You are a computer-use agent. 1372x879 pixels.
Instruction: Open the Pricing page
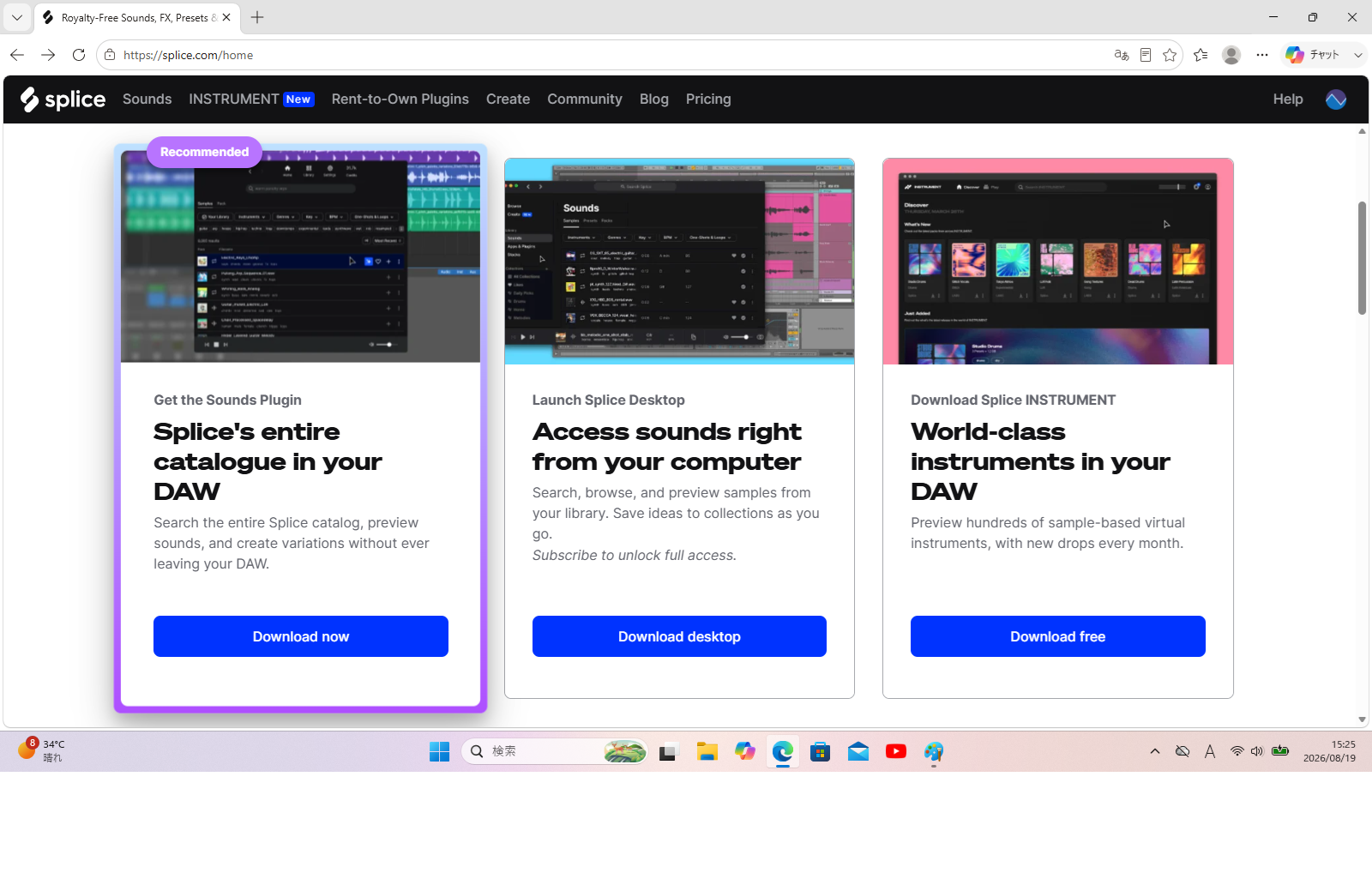(x=708, y=99)
